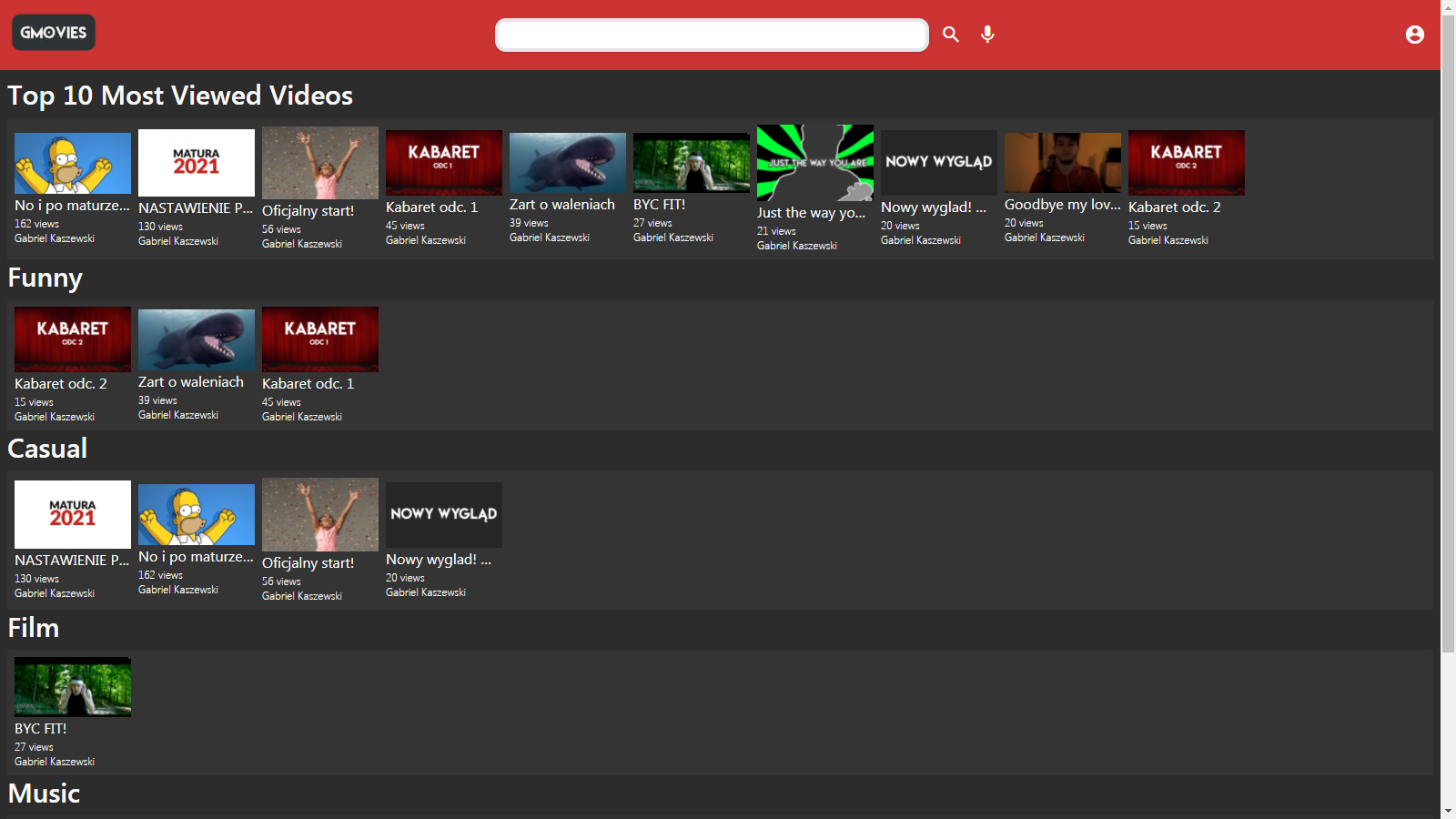Open Just the way you are thumbnail
Viewport: 1456px width, 819px height.
tap(815, 163)
